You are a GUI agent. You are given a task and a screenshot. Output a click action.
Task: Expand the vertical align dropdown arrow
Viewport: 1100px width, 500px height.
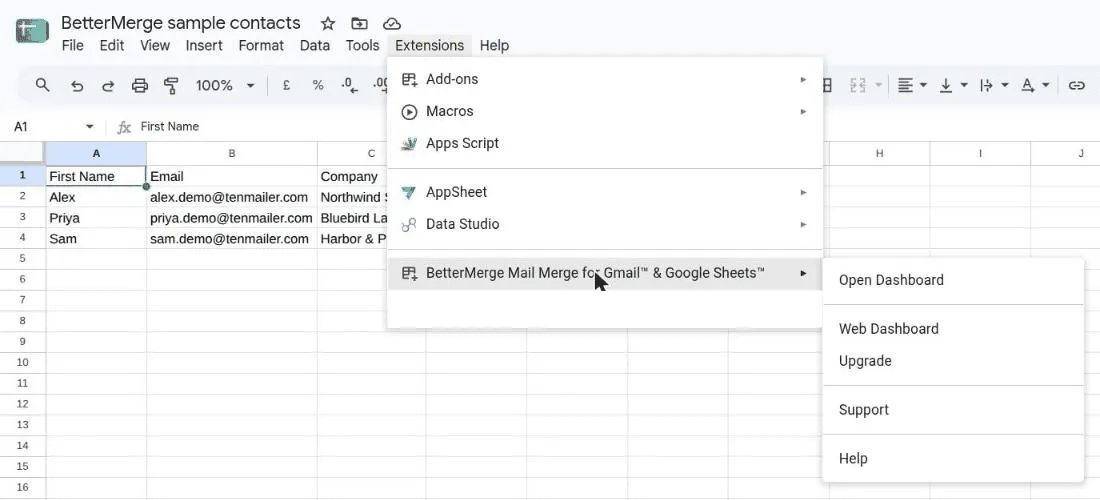pyautogui.click(x=964, y=86)
